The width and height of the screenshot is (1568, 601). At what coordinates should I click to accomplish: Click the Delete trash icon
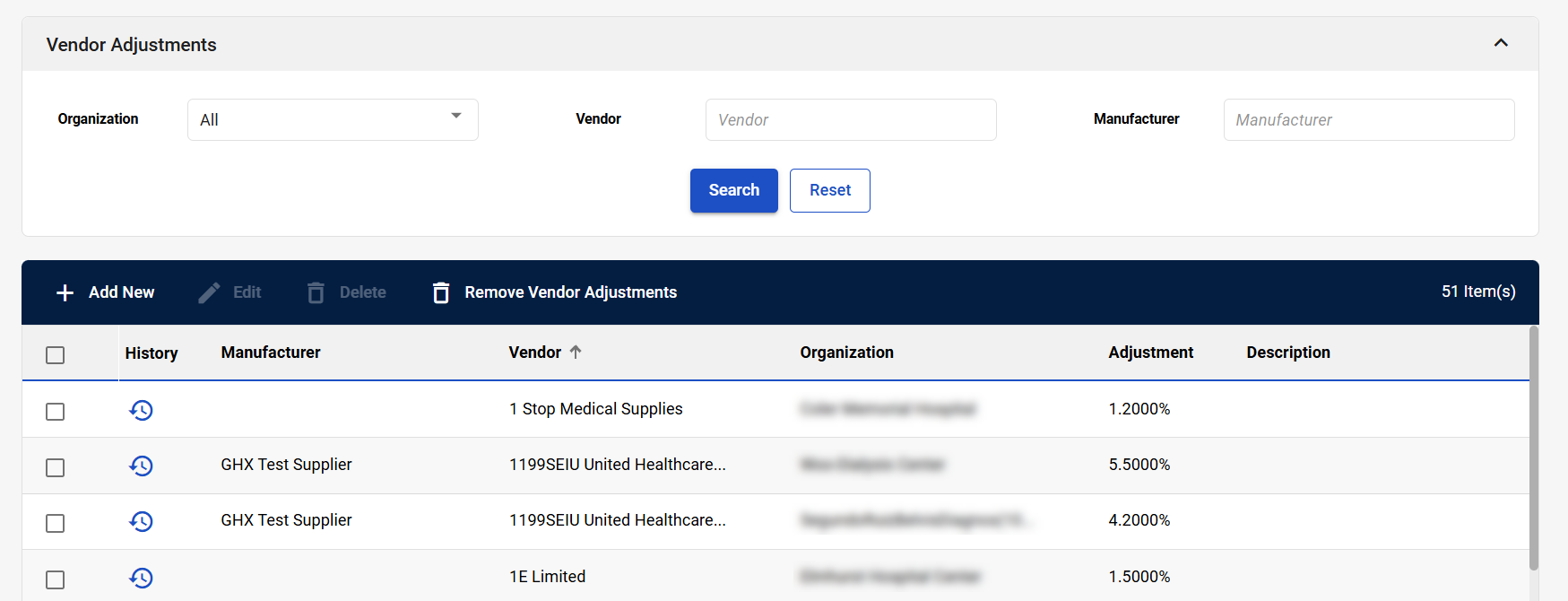(x=316, y=292)
